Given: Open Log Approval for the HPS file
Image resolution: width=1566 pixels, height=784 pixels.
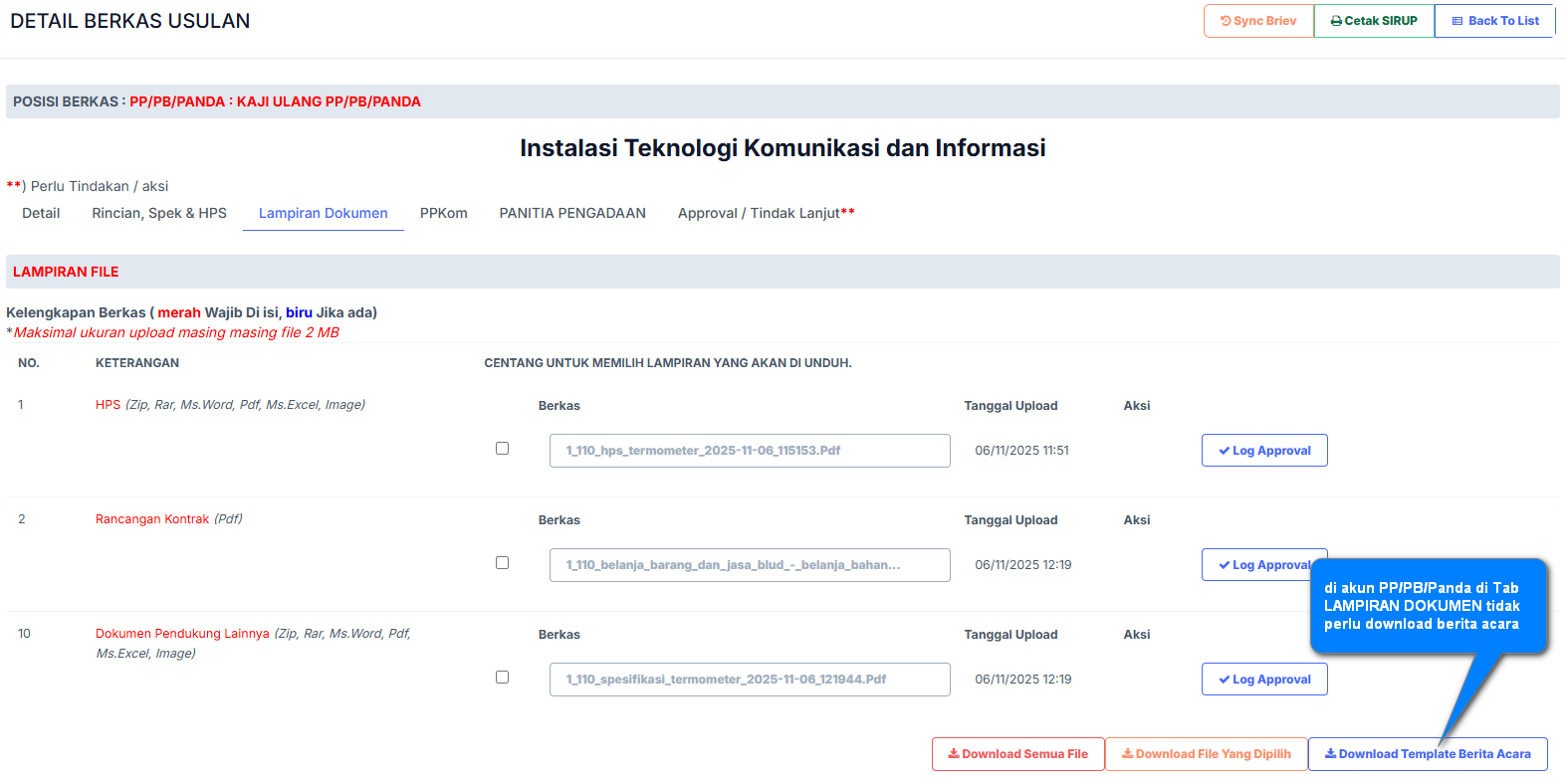Looking at the screenshot, I should 1264,451.
